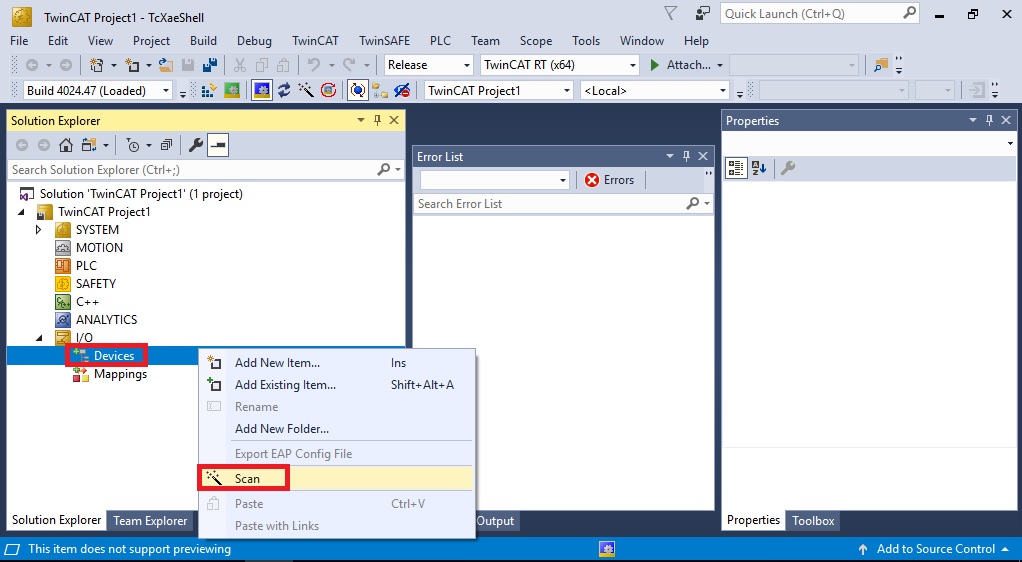Screen dimensions: 1022x562
Task: Select the ANALYTICS tree item
Action: tap(106, 319)
